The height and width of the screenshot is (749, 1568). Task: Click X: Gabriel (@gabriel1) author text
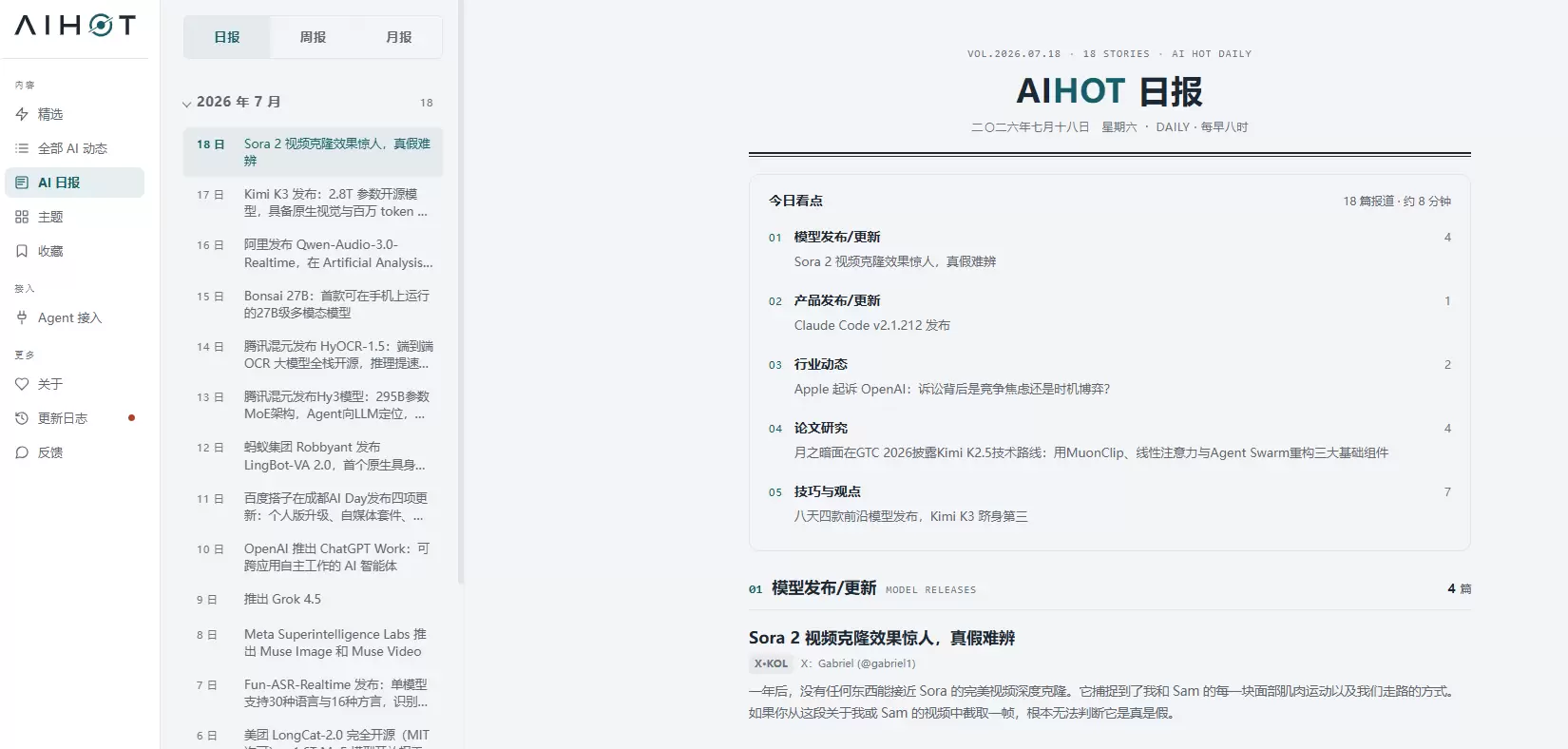pos(858,663)
